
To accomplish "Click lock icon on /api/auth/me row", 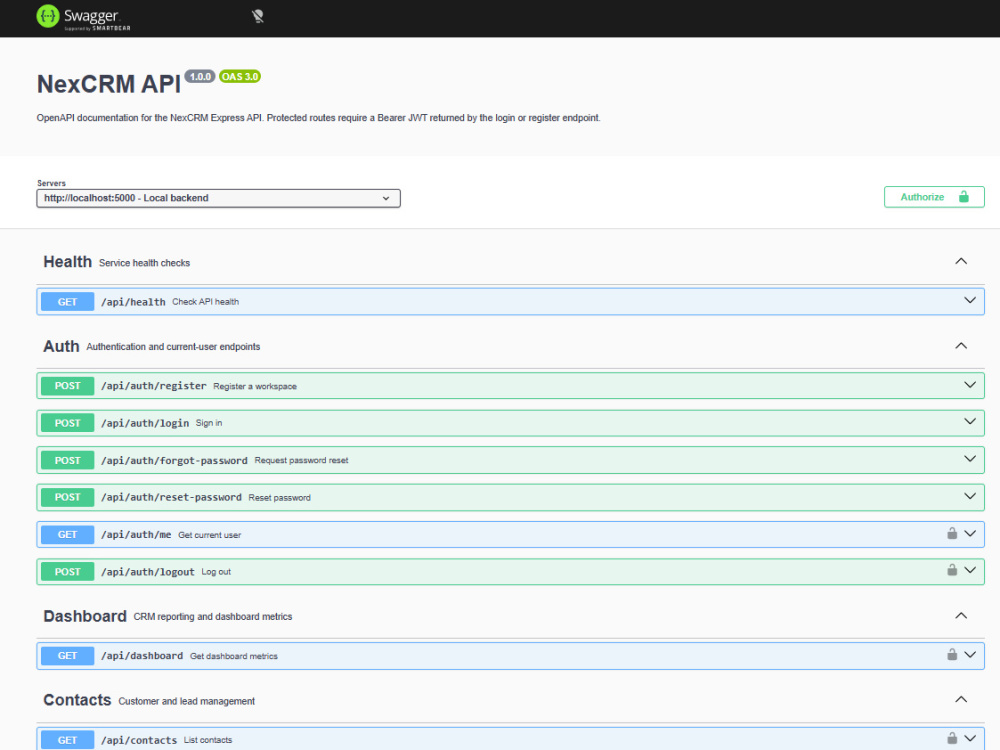I will coord(952,533).
